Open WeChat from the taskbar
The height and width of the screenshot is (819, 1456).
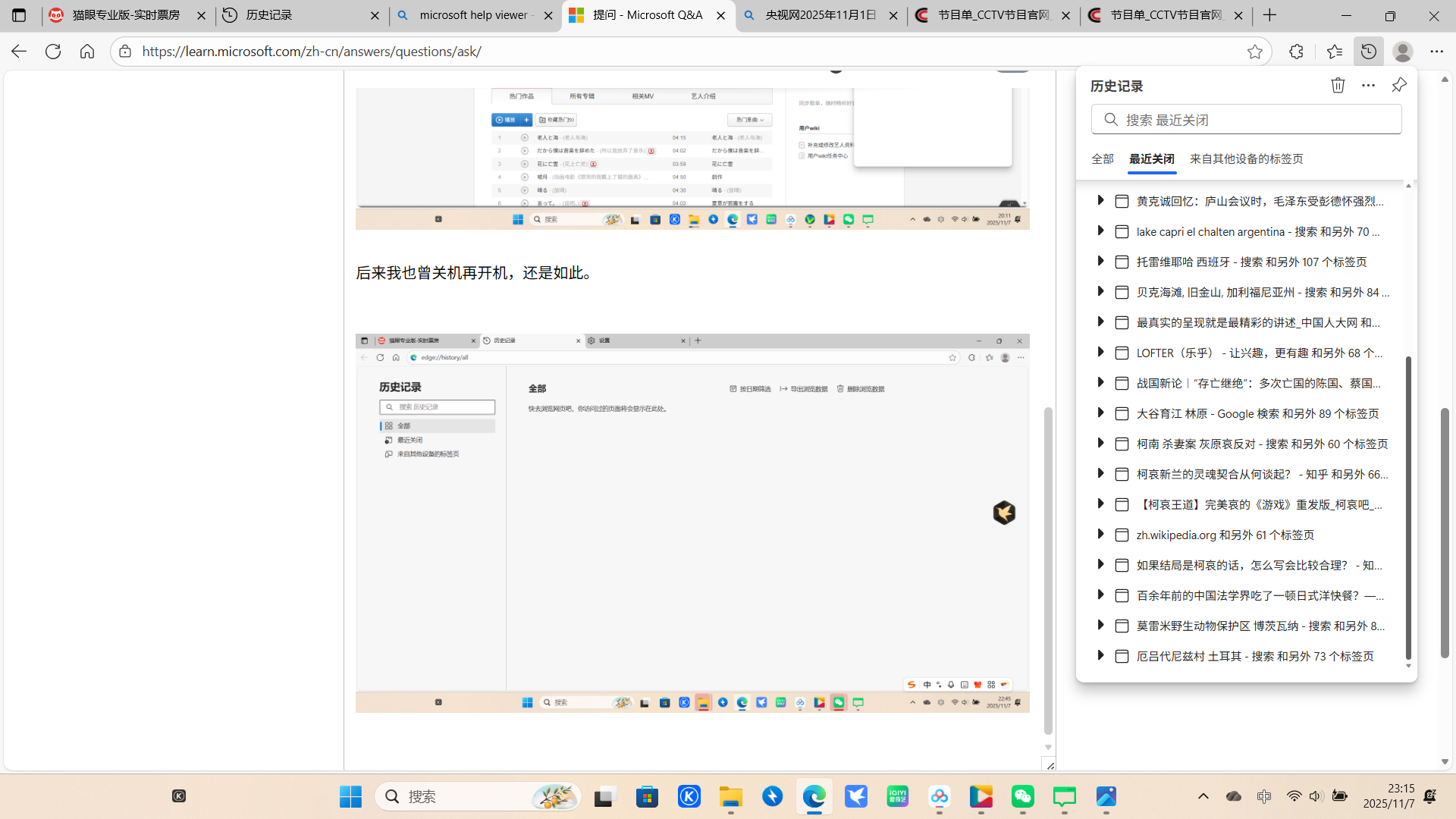click(1023, 796)
